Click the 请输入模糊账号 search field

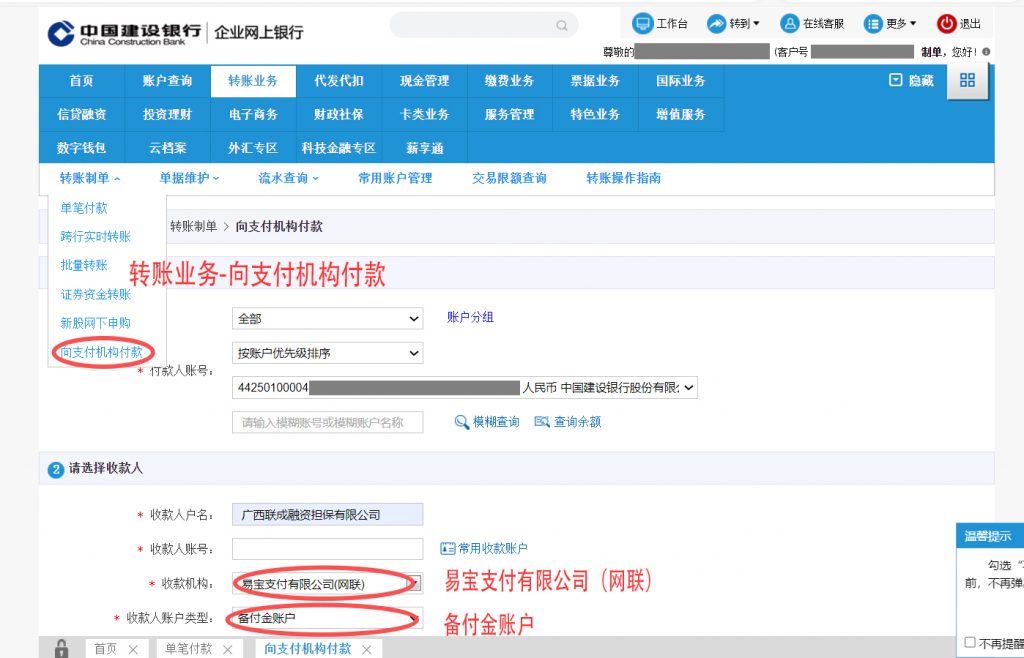pos(327,422)
